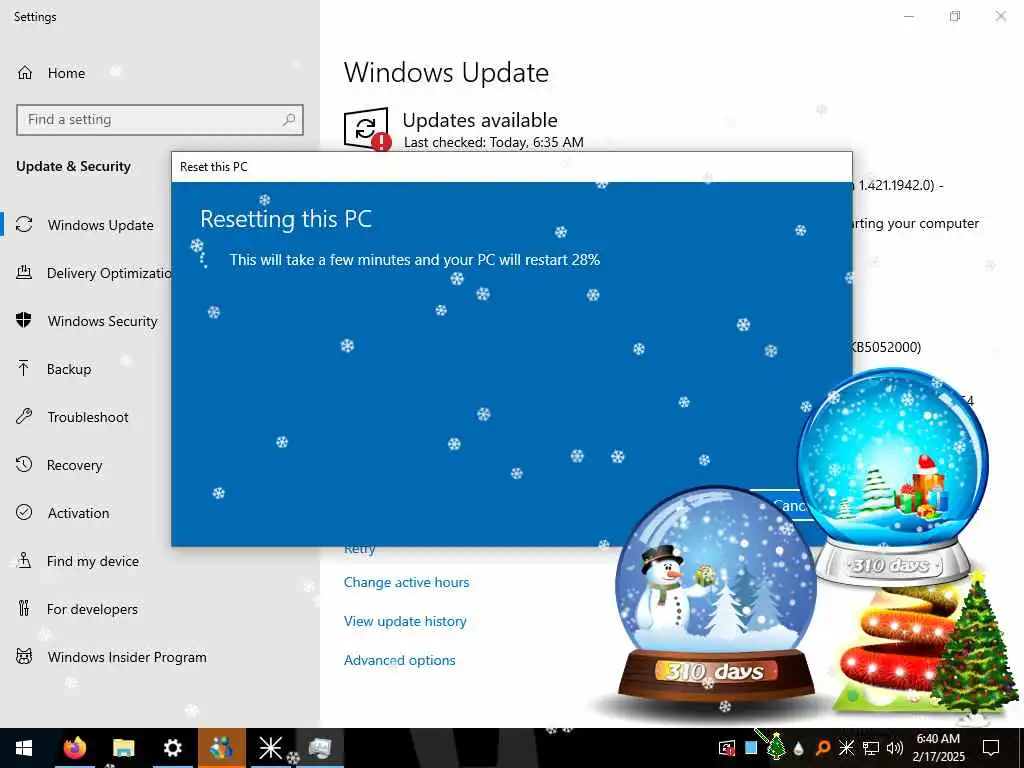This screenshot has width=1024, height=768.
Task: Click the search magnifier in Find a setting
Action: tap(289, 120)
